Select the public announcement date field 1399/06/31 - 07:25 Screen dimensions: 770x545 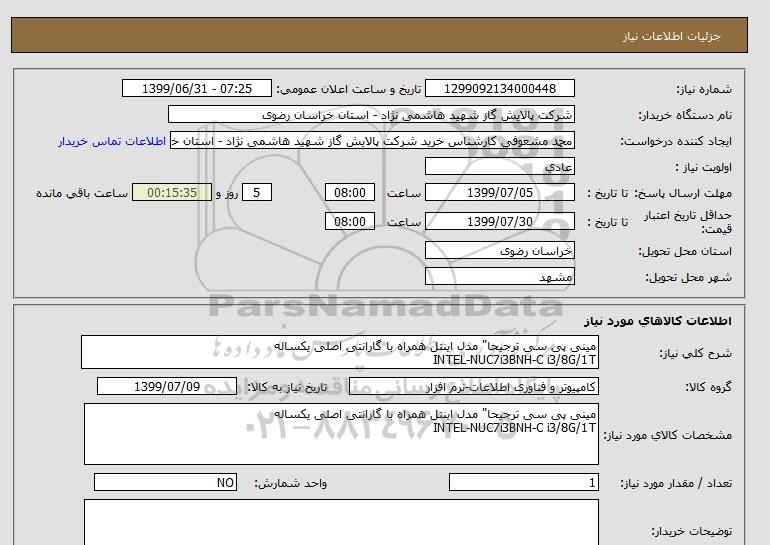click(196, 89)
